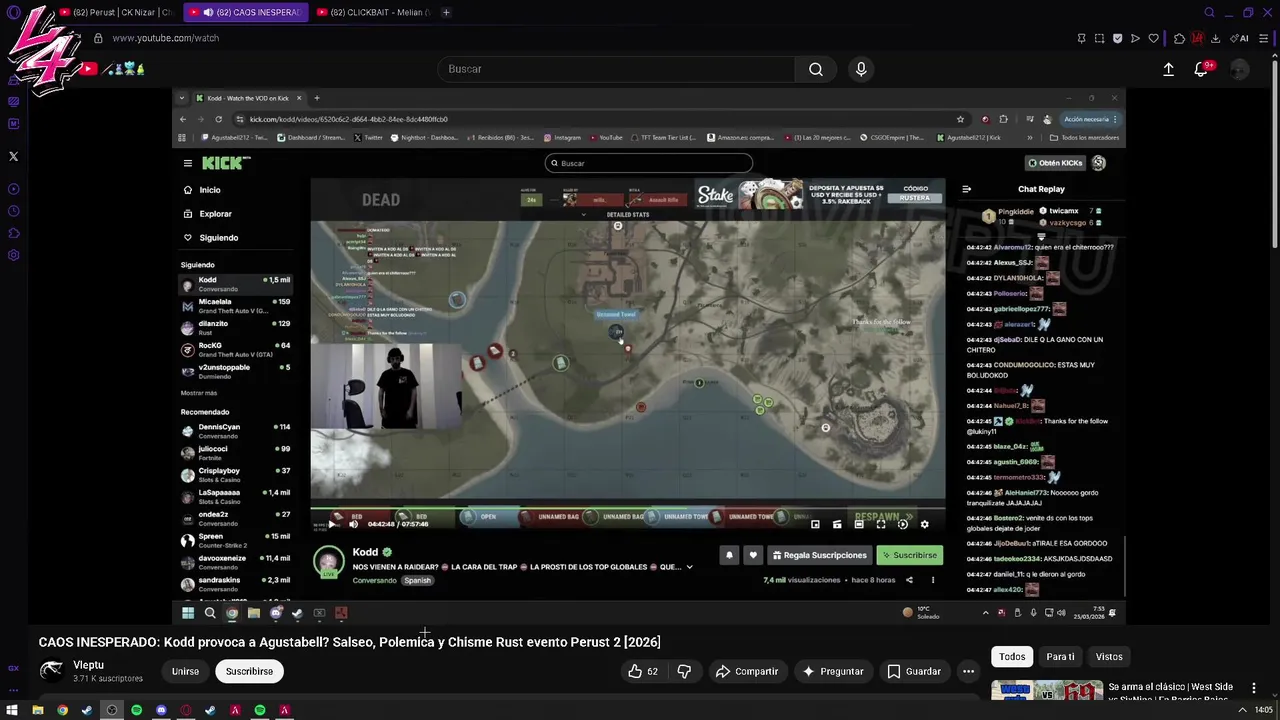Open the extensions cube icon
The width and height of the screenshot is (1280, 720).
1179,38
